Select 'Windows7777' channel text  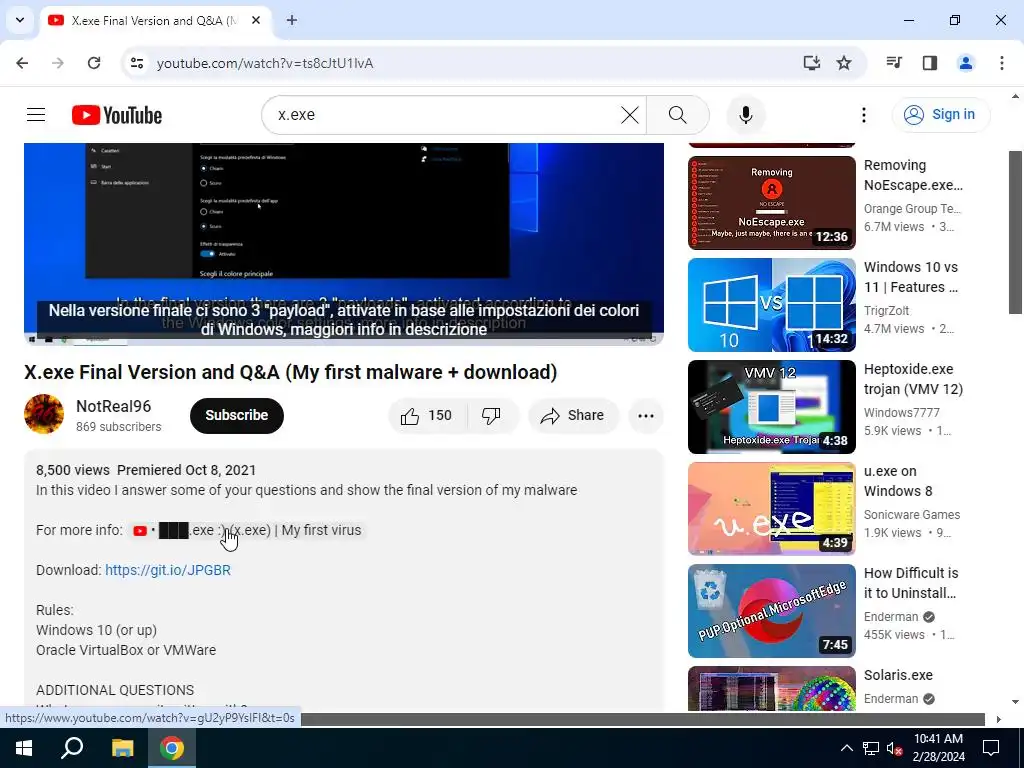[x=901, y=413]
